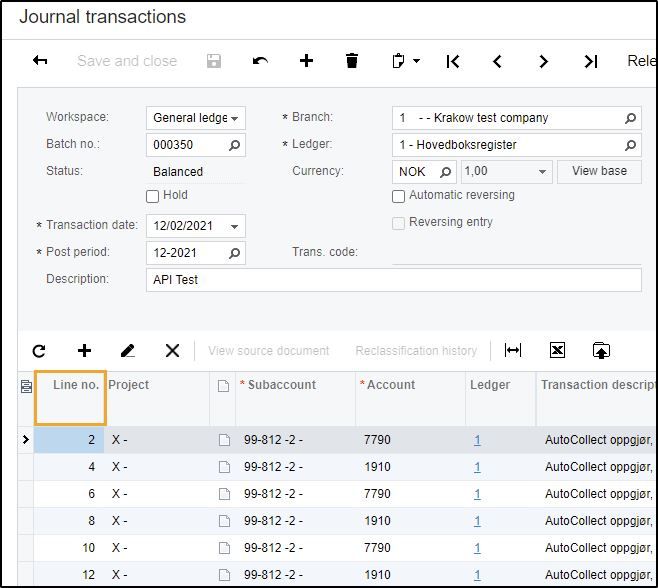Viewport: 658px width, 588px height.
Task: Open the Batch no. lookup search
Action: [x=235, y=145]
